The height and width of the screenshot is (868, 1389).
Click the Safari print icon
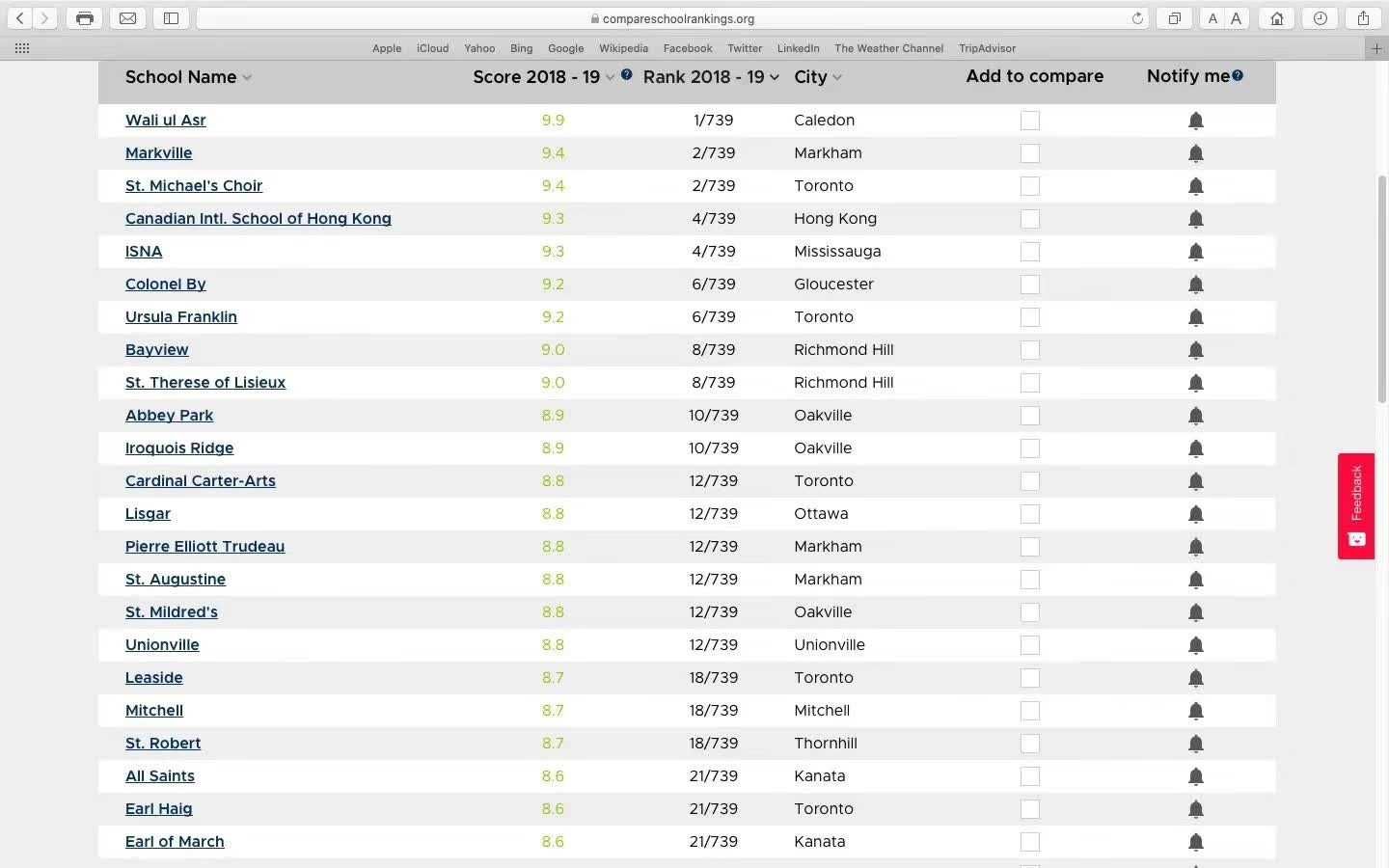pyautogui.click(x=85, y=18)
